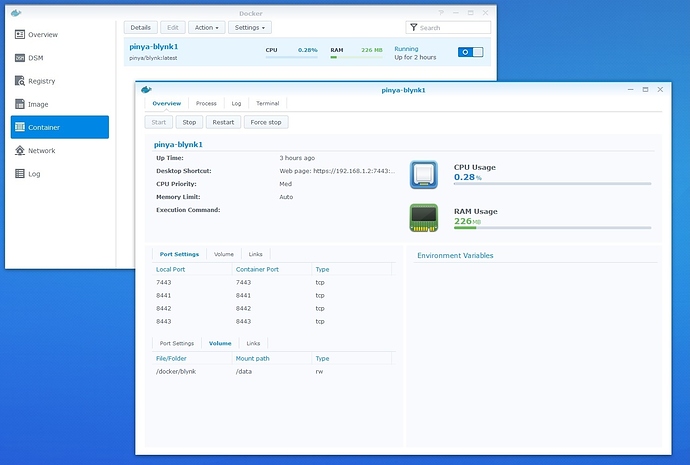Screen dimensions: 690x465
Task: Click the CPU Usage progress bar
Action: (x=552, y=184)
